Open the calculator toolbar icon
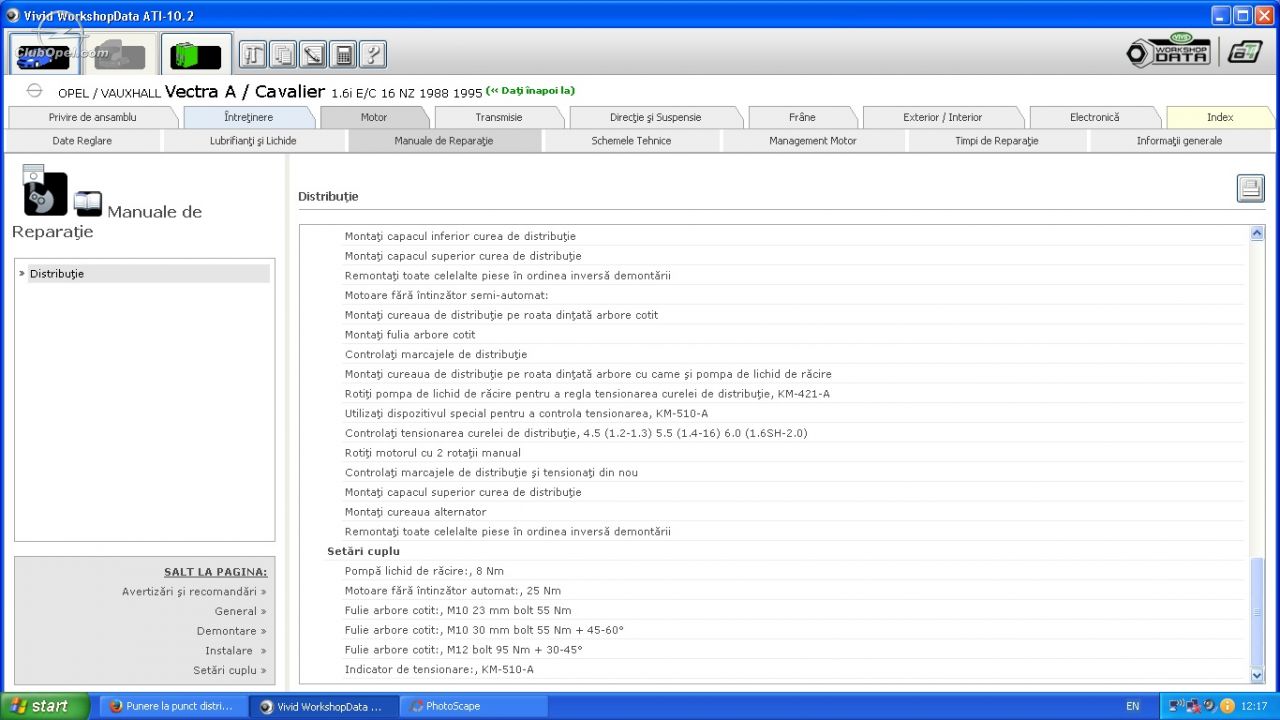The width and height of the screenshot is (1280, 720). (343, 54)
